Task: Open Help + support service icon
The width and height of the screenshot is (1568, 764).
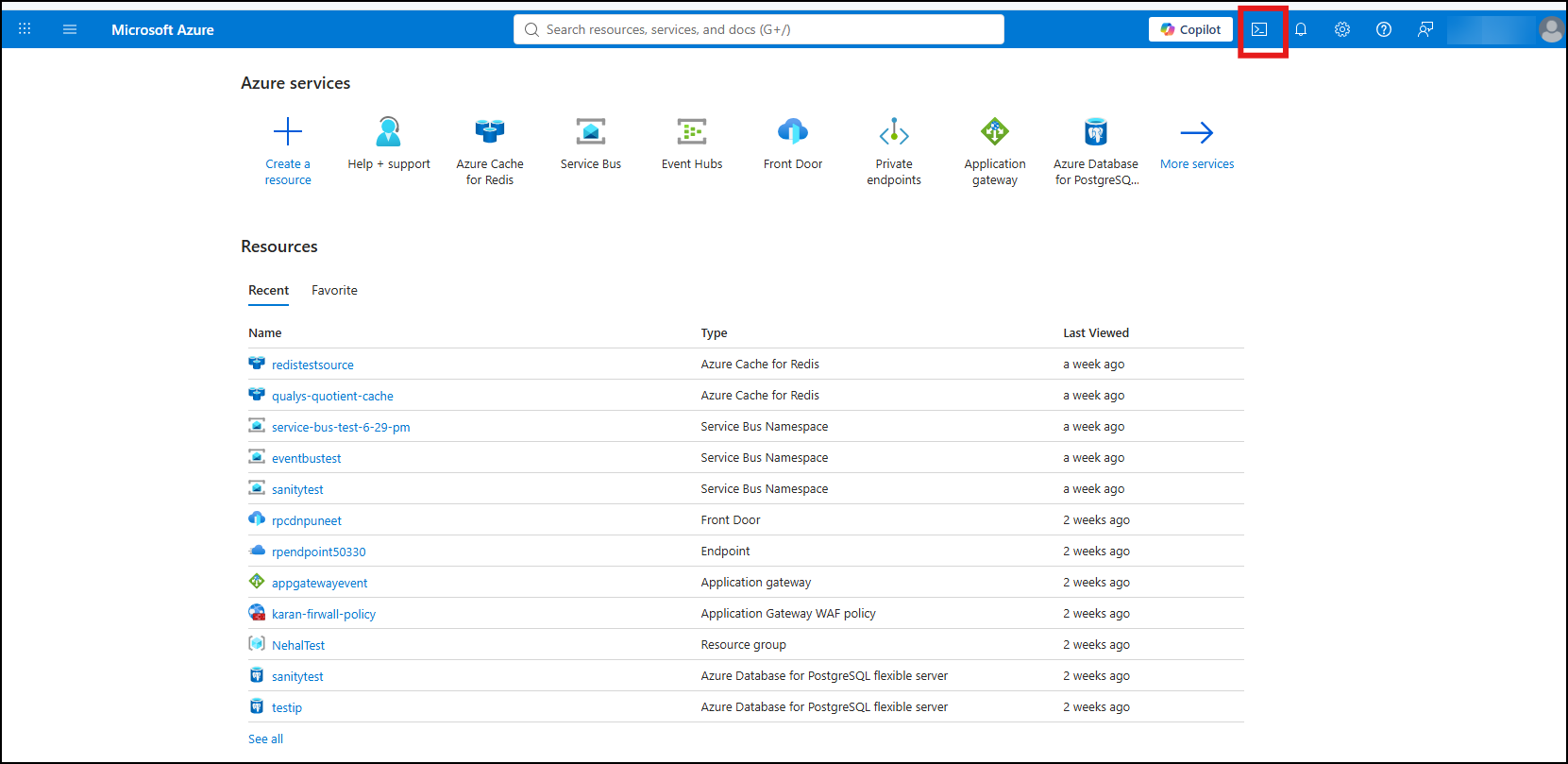Action: (x=389, y=131)
